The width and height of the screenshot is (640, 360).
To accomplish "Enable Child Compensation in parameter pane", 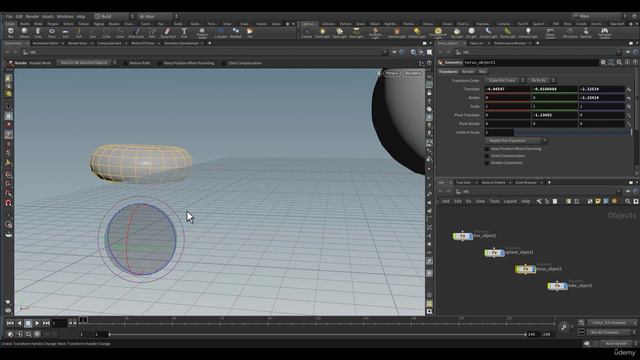I will (x=487, y=156).
